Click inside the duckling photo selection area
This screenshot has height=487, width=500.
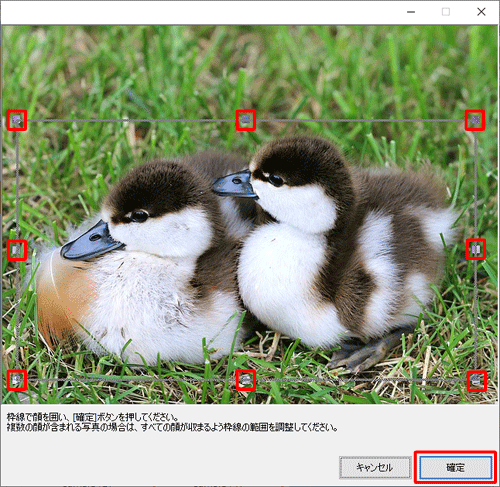pyautogui.click(x=246, y=250)
